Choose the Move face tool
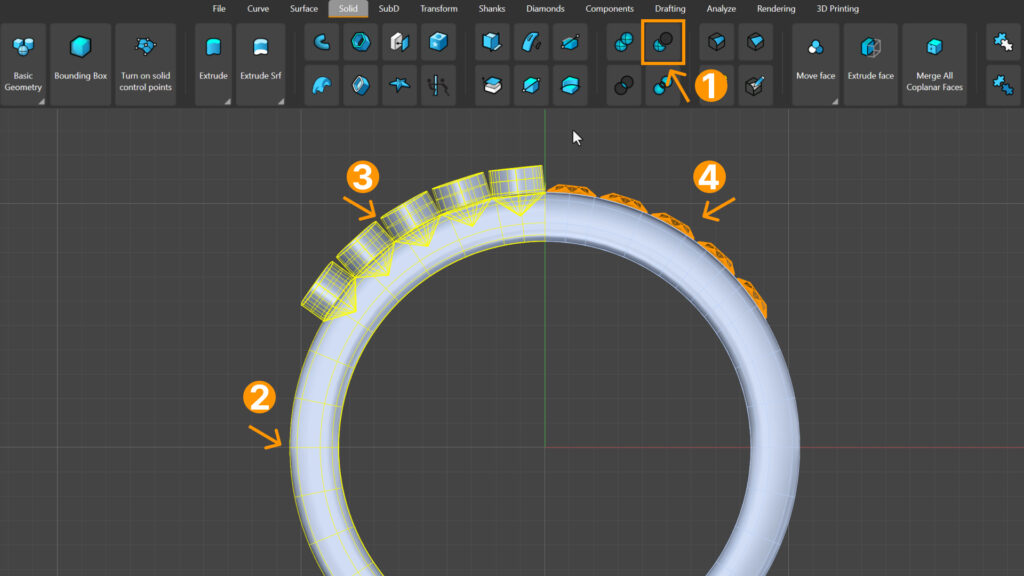1024x576 pixels. (816, 64)
